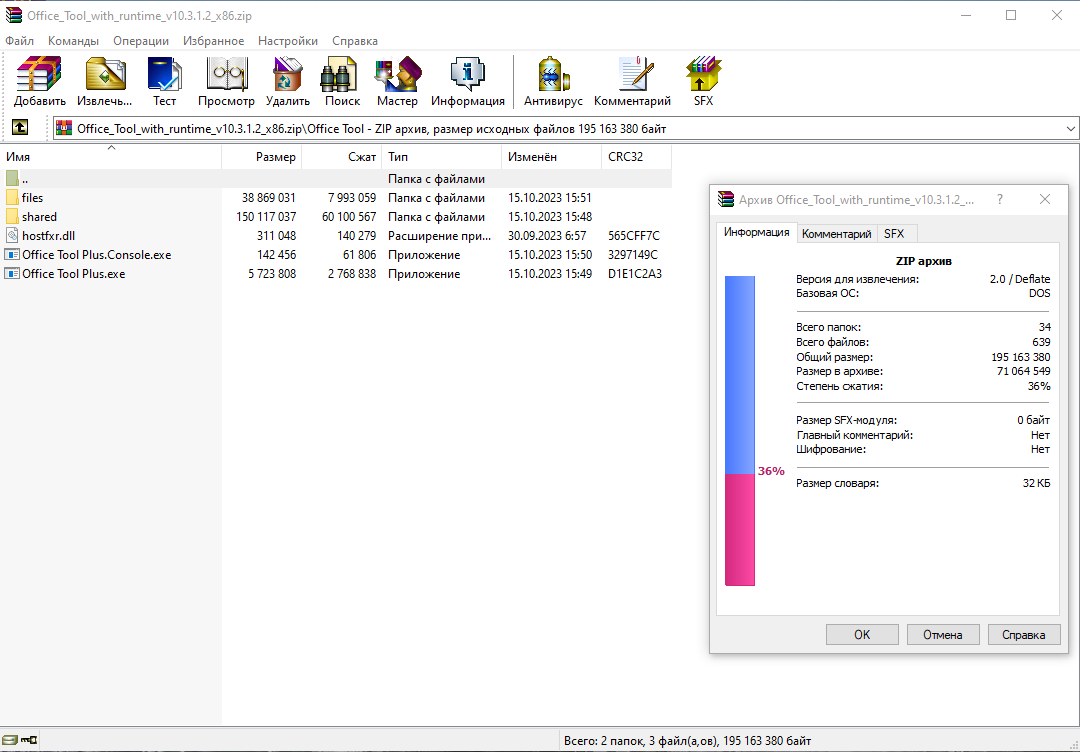
Task: Sort by the Изменён column header
Action: pyautogui.click(x=551, y=157)
